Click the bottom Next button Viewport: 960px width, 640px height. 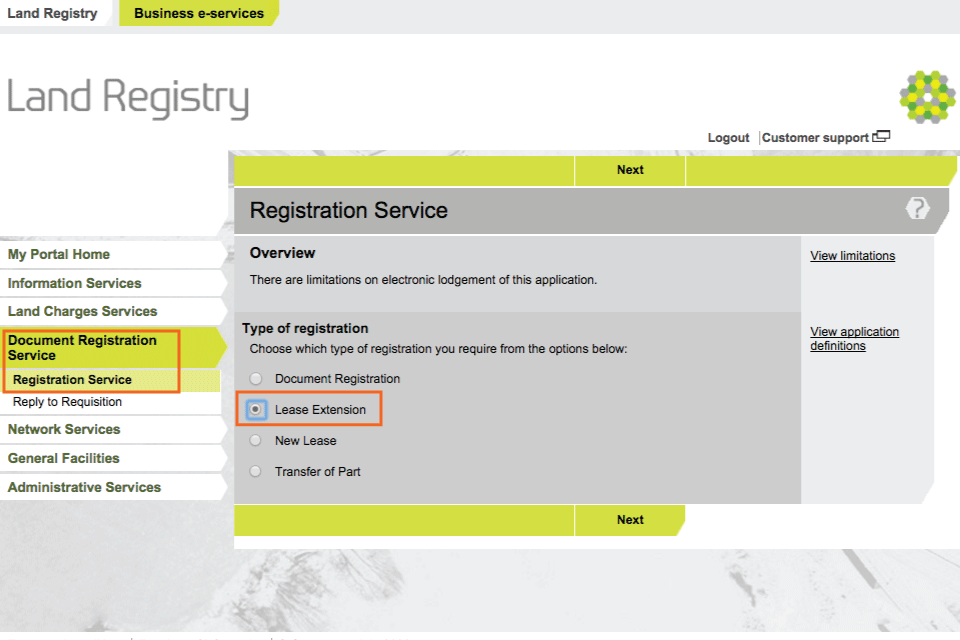pyautogui.click(x=630, y=520)
